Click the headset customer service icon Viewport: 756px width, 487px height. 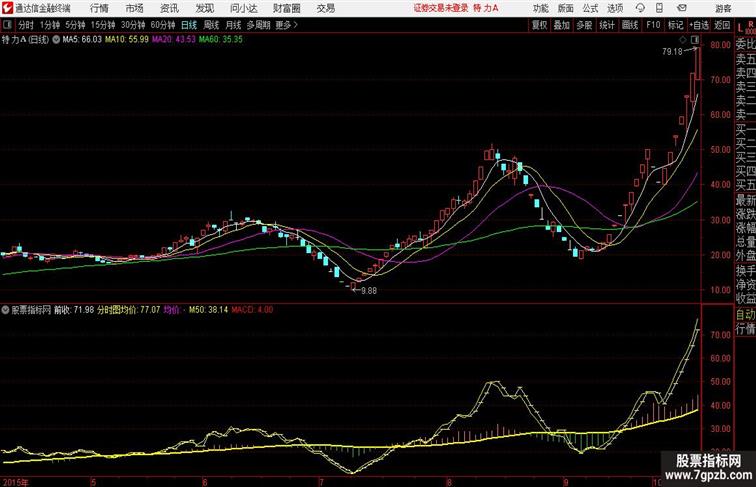[640, 8]
